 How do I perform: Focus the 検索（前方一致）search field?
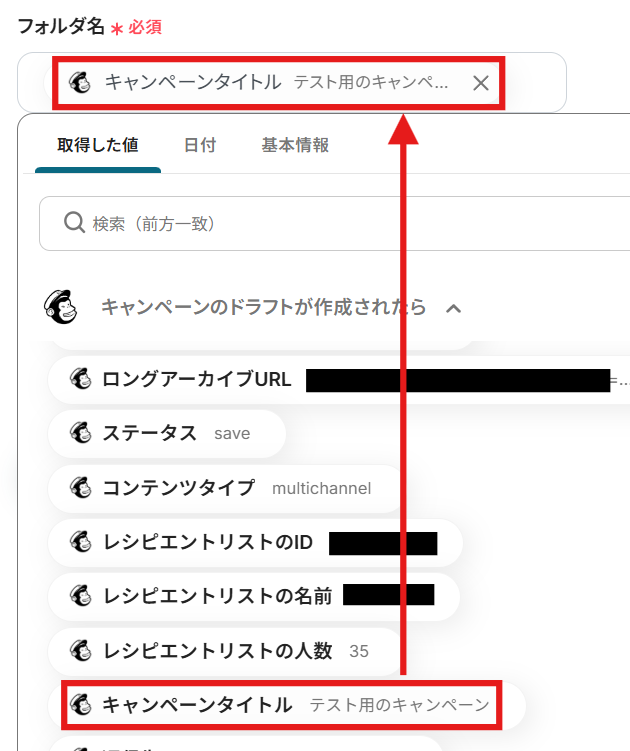tap(334, 223)
